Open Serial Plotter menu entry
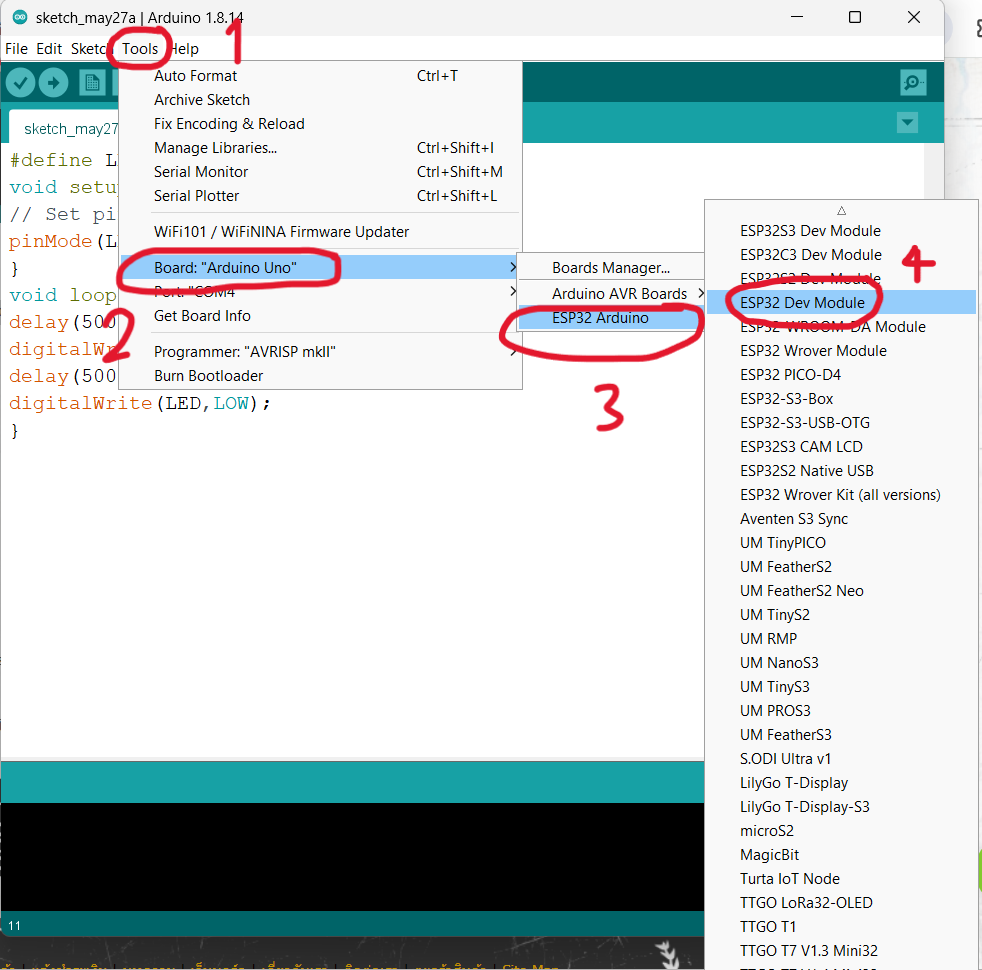The width and height of the screenshot is (982, 970). (x=321, y=196)
